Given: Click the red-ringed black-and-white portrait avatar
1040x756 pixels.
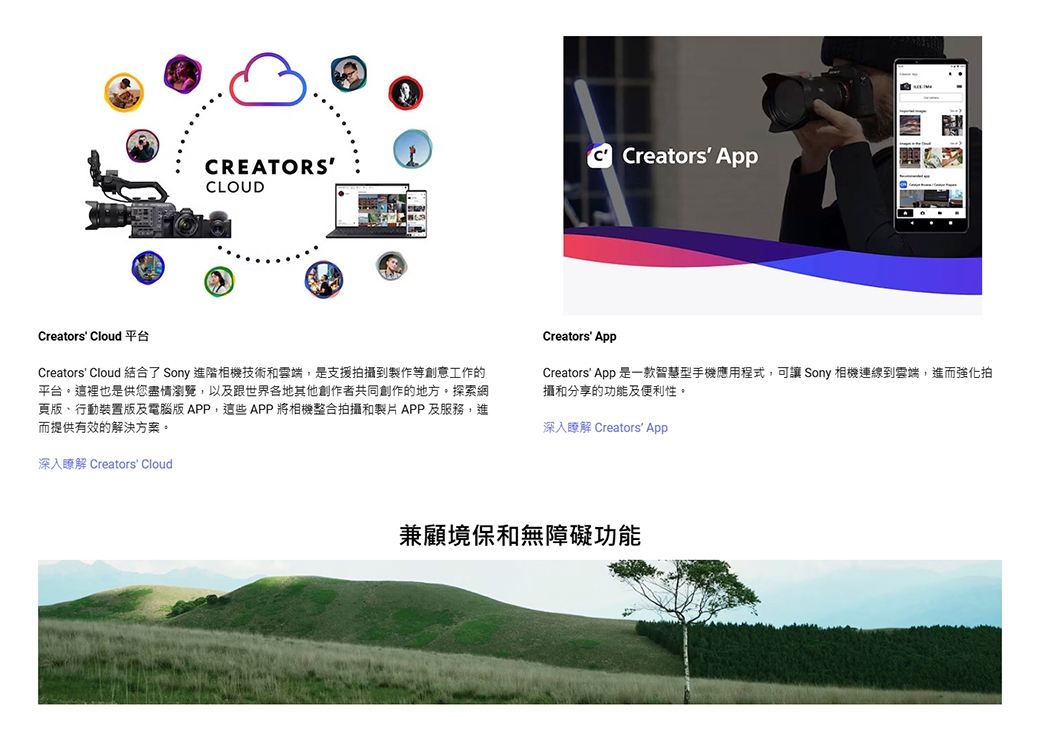Looking at the screenshot, I should pyautogui.click(x=405, y=94).
